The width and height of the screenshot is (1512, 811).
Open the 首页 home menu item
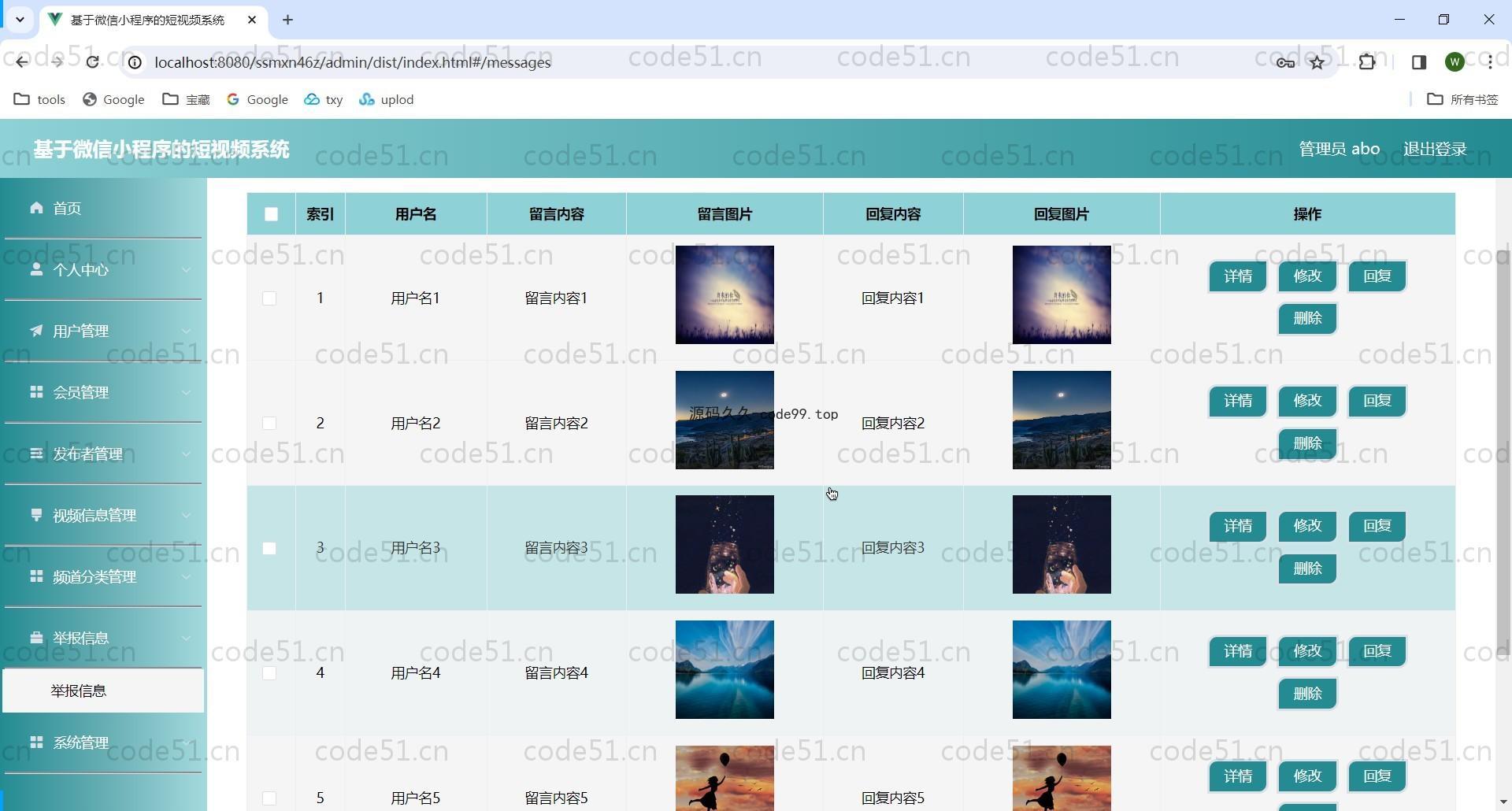[x=102, y=208]
